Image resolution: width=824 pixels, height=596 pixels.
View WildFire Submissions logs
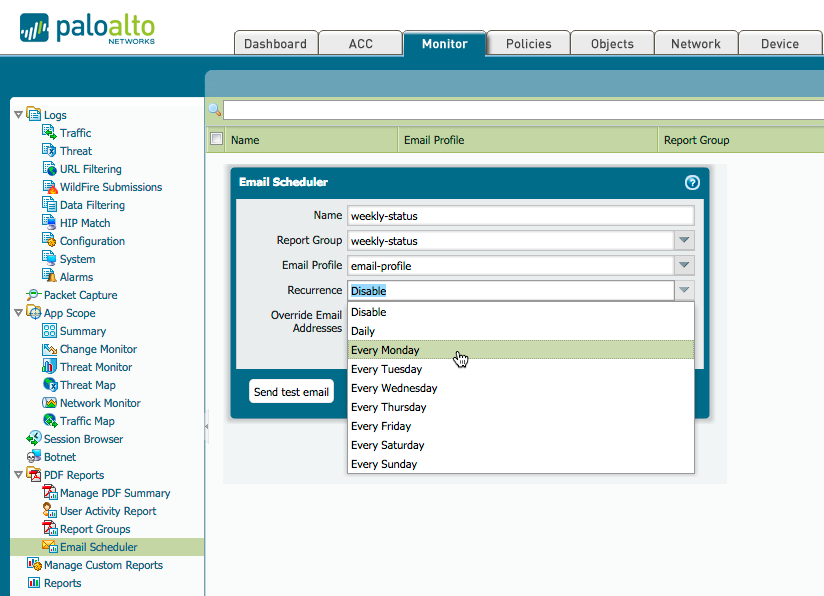[x=105, y=186]
